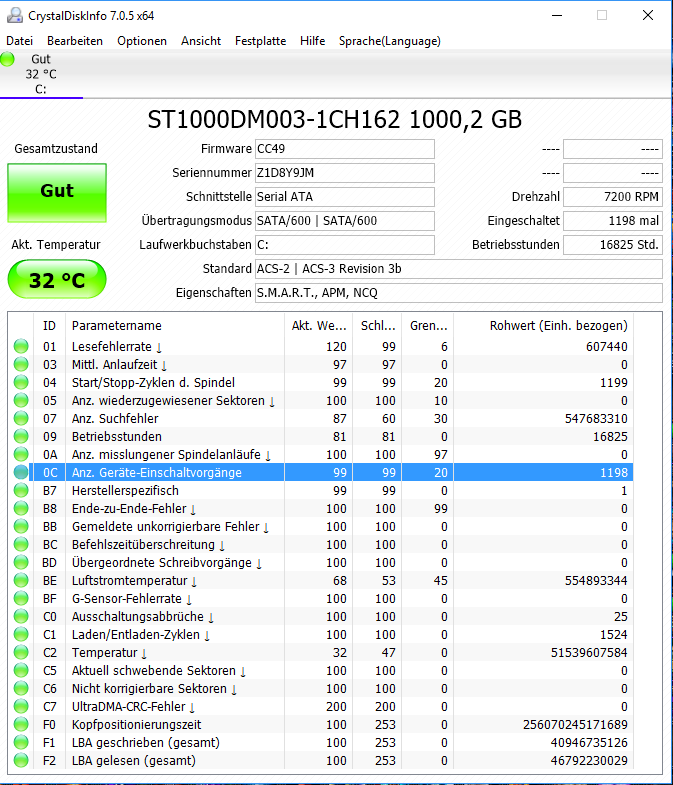Viewport: 673px width, 785px height.
Task: Click the status circle for Gemeldete unkorrigierbare Fehler
Action: tap(21, 527)
